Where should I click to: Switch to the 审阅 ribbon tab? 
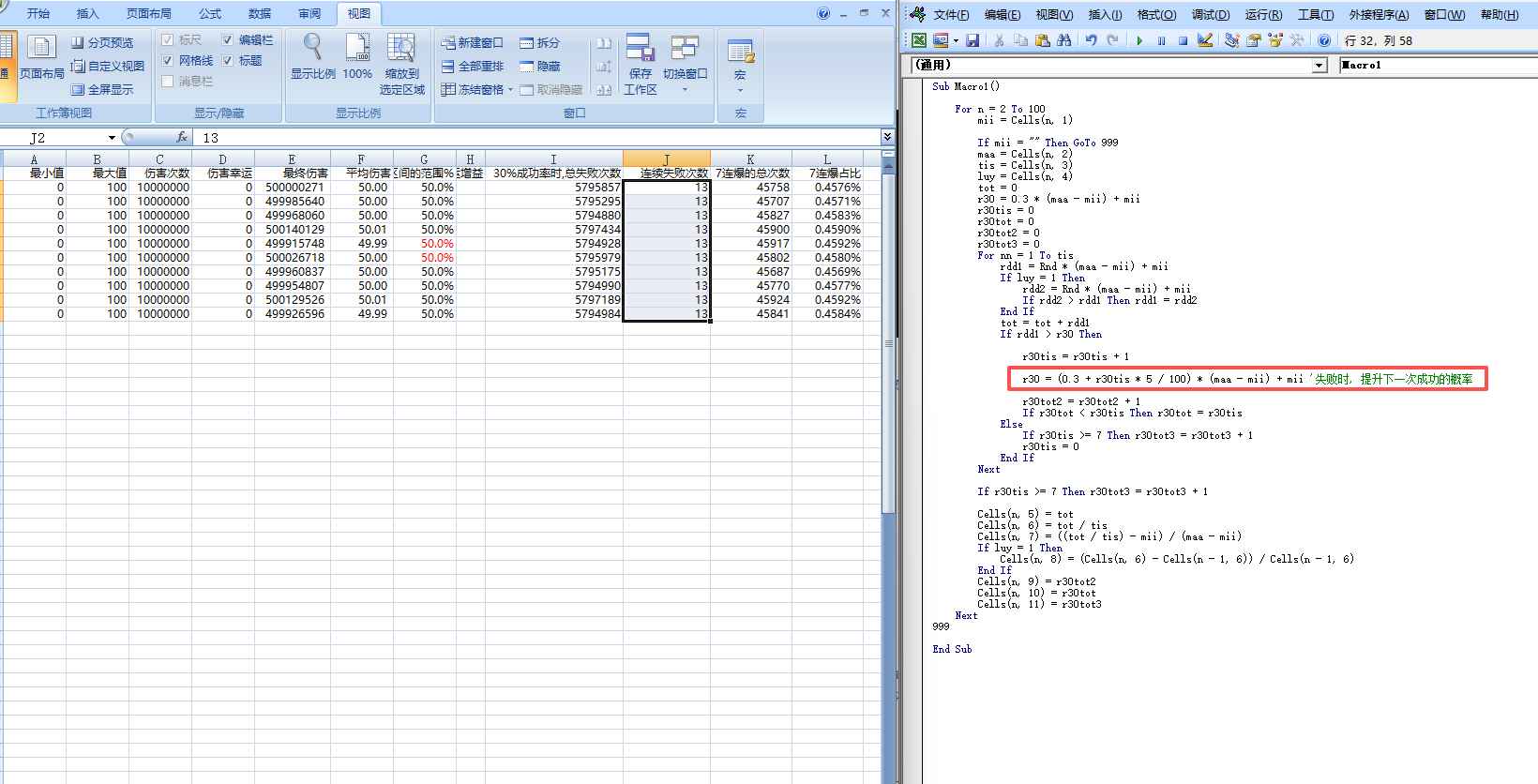click(309, 14)
